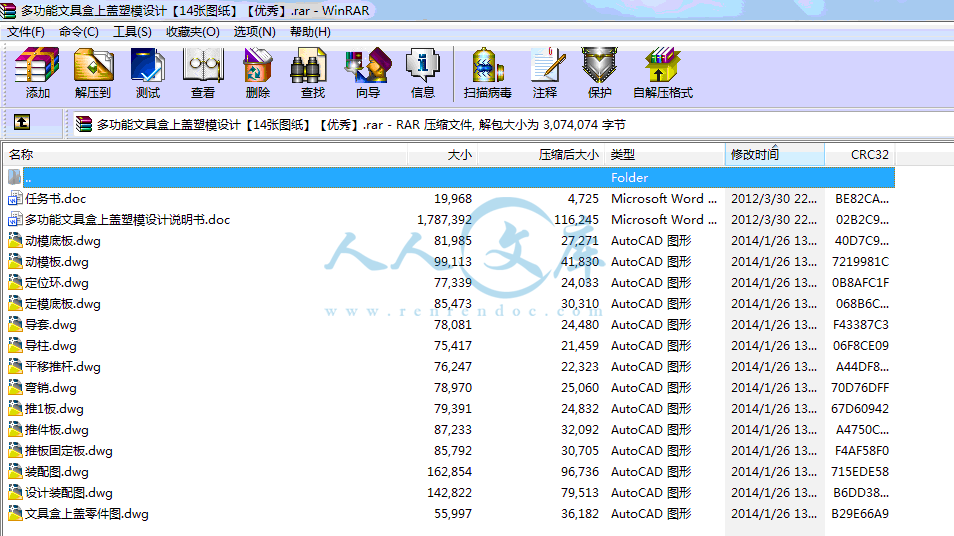Screen dimensions: 954x536
Task: Select the 推板固定板.dwg file name
Action: point(69,450)
